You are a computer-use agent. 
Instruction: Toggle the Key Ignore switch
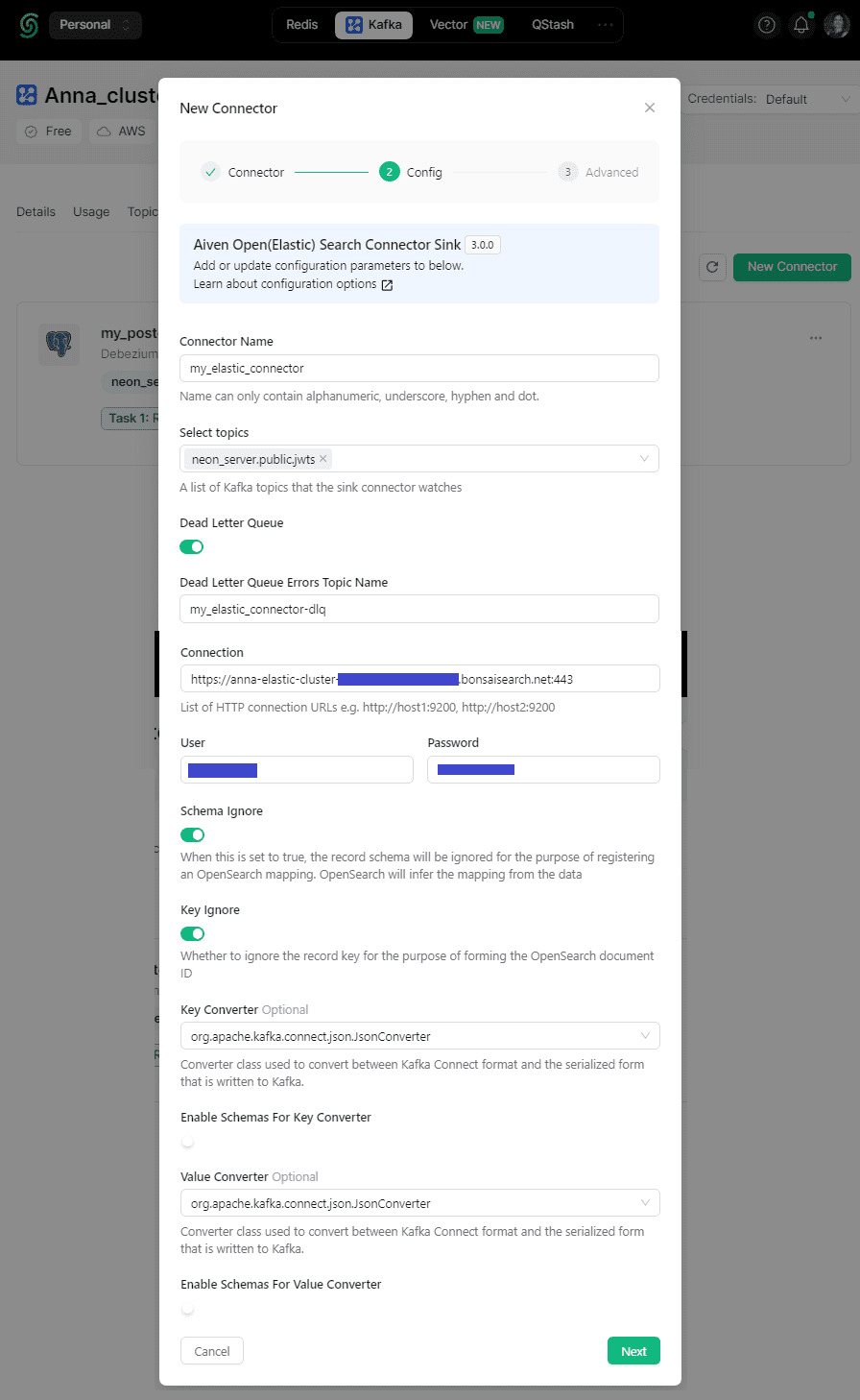(x=193, y=933)
